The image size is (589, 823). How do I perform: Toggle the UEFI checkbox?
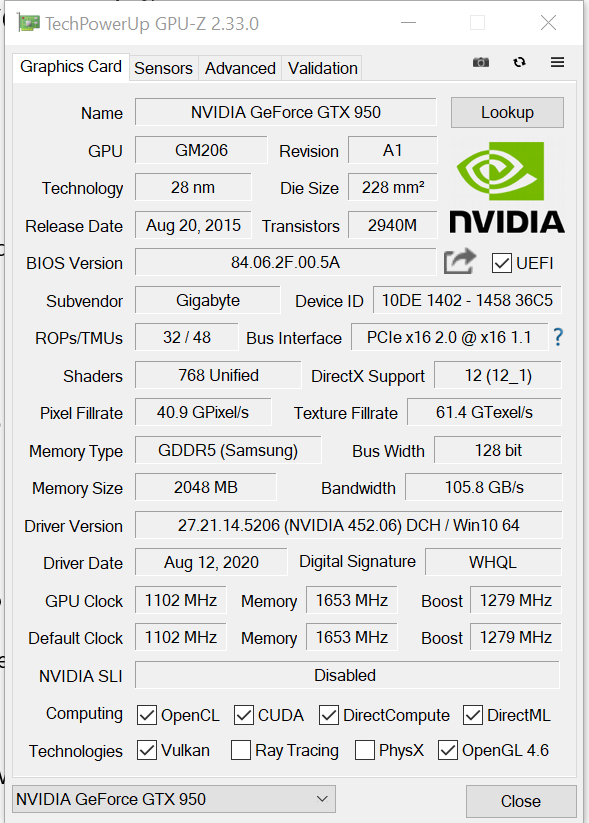[502, 263]
